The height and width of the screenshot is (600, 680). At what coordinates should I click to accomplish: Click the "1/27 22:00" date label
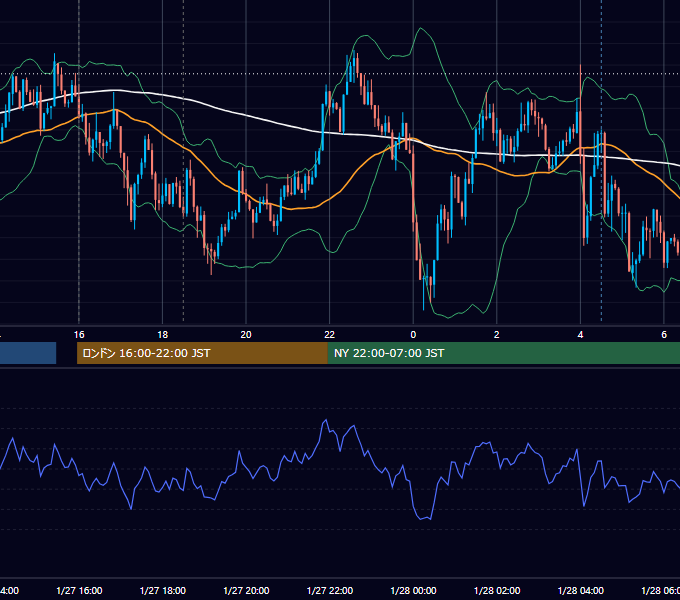[330, 590]
